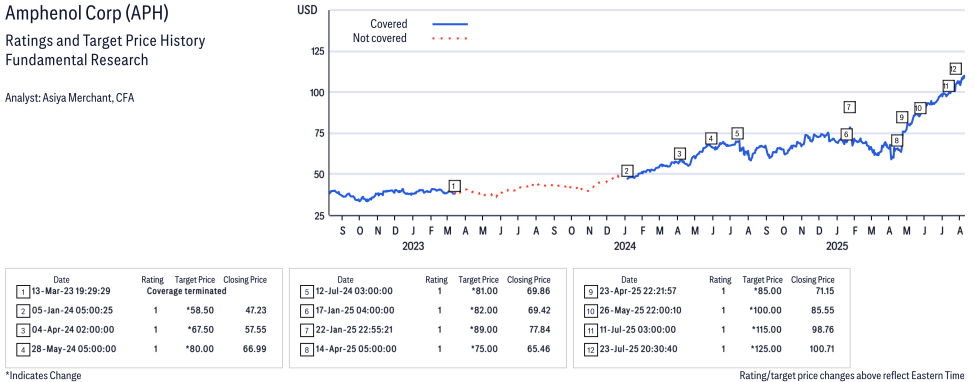Click target price *67.50
975x382 pixels.
[x=200, y=329]
